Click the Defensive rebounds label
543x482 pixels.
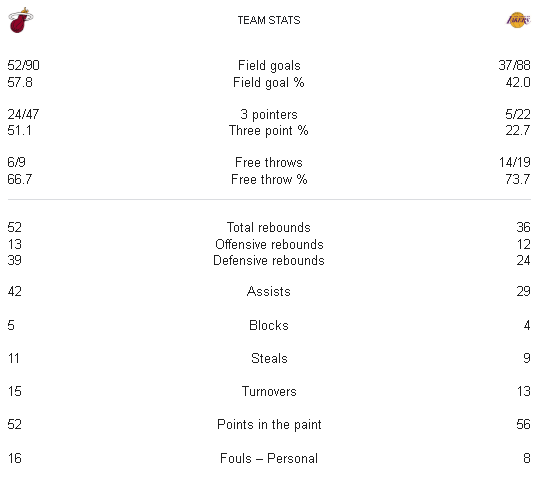point(269,260)
